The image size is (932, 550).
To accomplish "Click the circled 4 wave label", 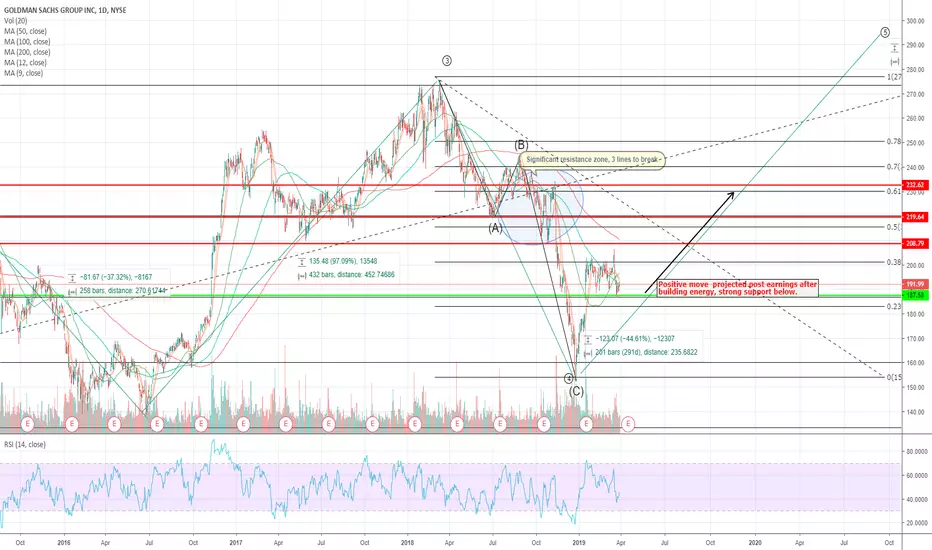I will (x=569, y=378).
